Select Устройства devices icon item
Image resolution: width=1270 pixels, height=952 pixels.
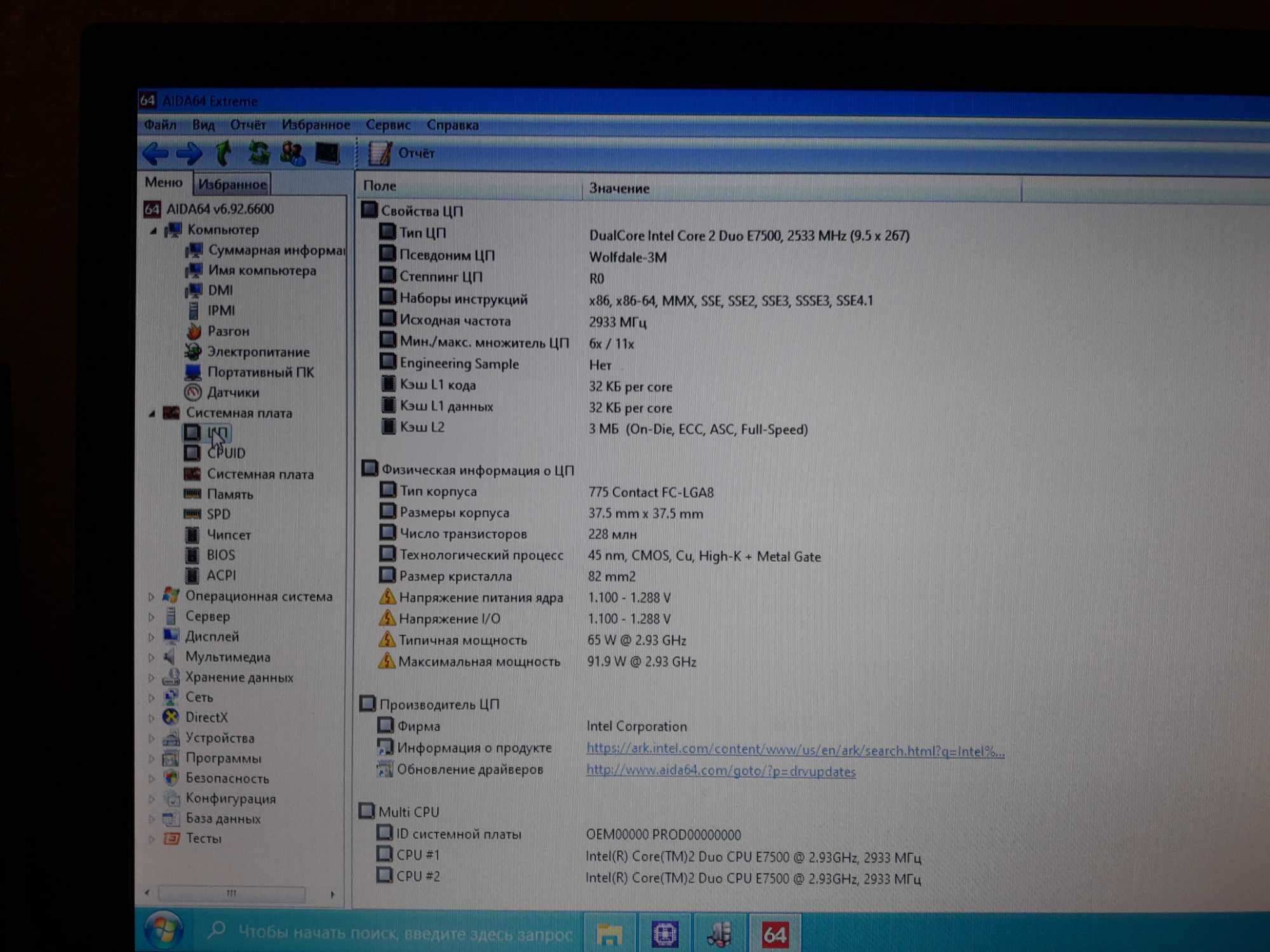[x=208, y=738]
